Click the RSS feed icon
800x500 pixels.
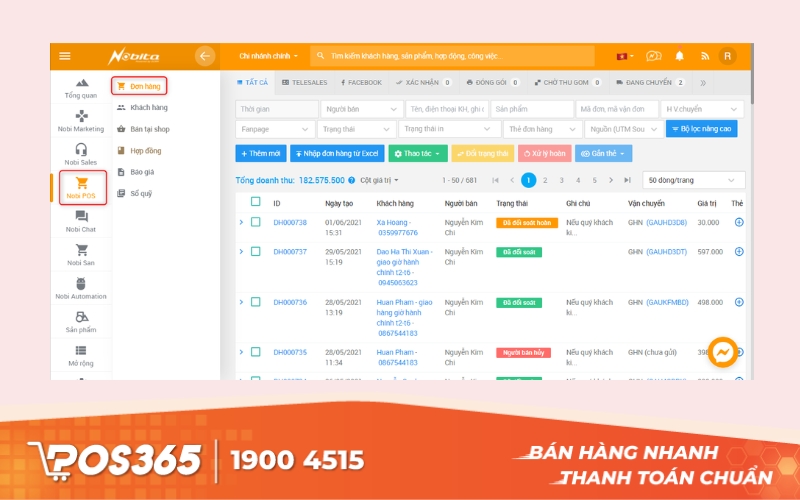pyautogui.click(x=705, y=56)
